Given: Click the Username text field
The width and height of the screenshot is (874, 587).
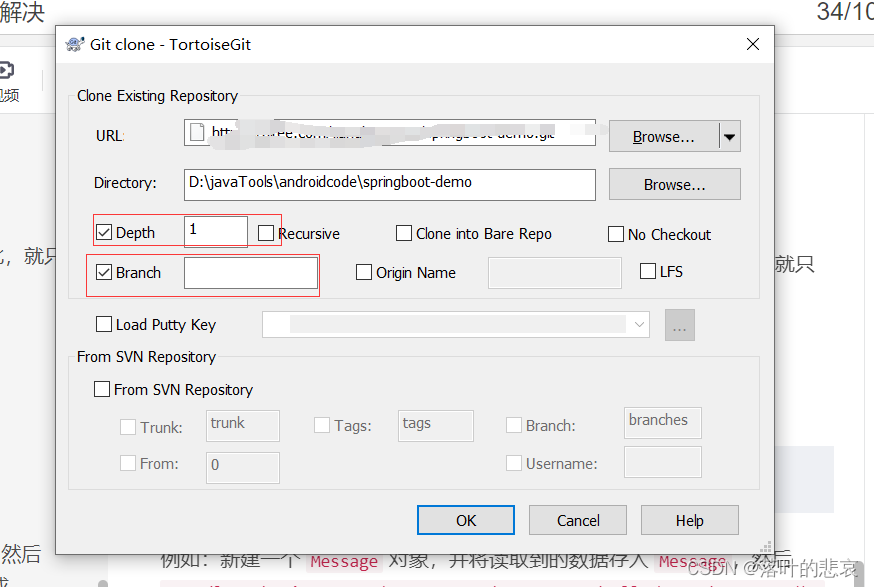Looking at the screenshot, I should [663, 462].
